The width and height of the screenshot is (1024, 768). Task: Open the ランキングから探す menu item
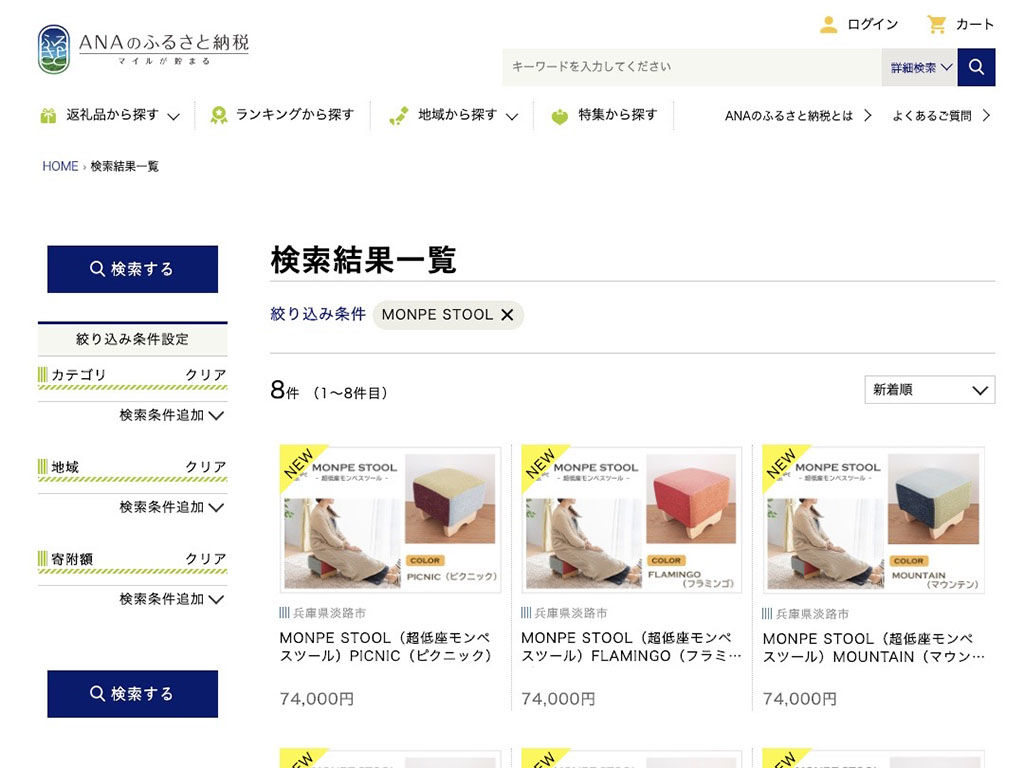pos(294,115)
